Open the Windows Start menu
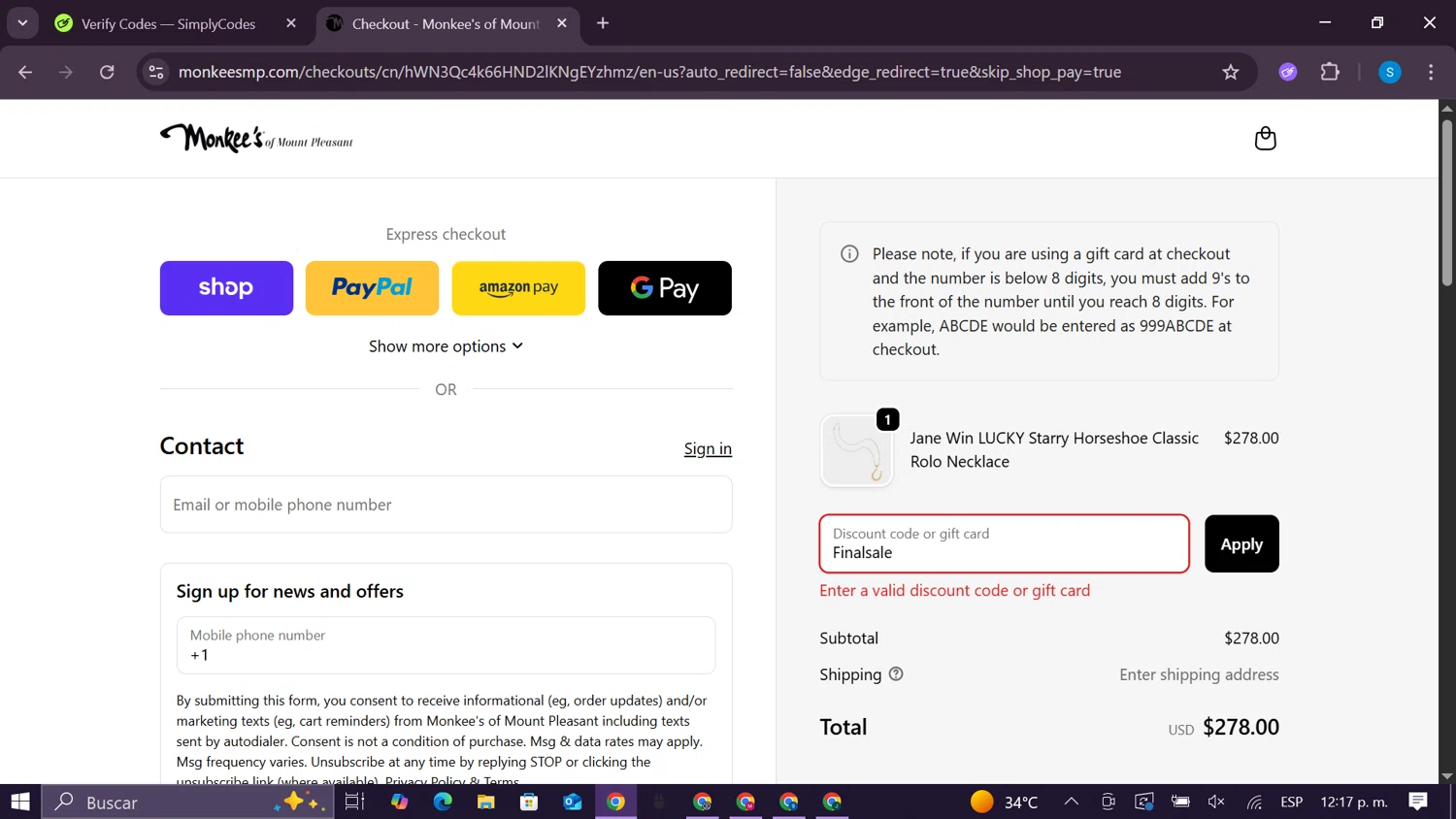 (20, 802)
